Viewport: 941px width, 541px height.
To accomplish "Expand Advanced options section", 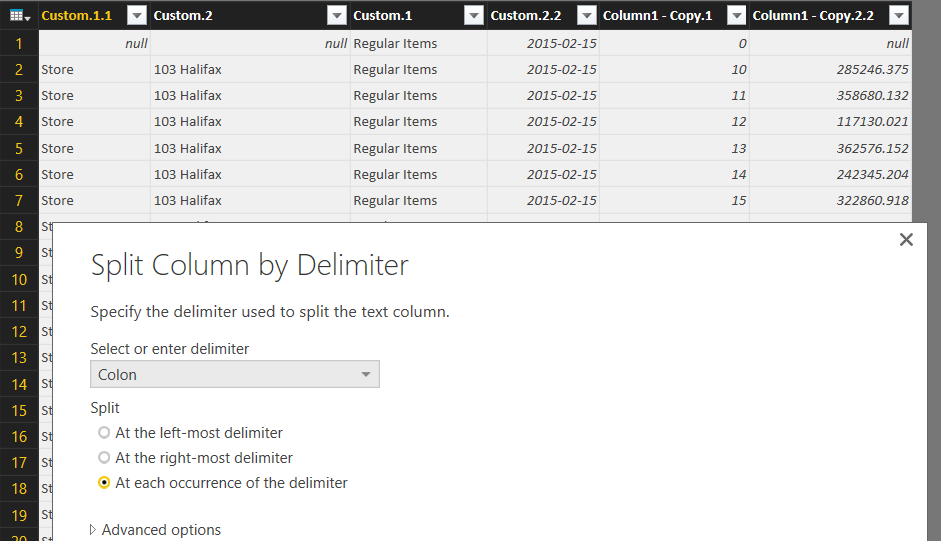I will 156,530.
